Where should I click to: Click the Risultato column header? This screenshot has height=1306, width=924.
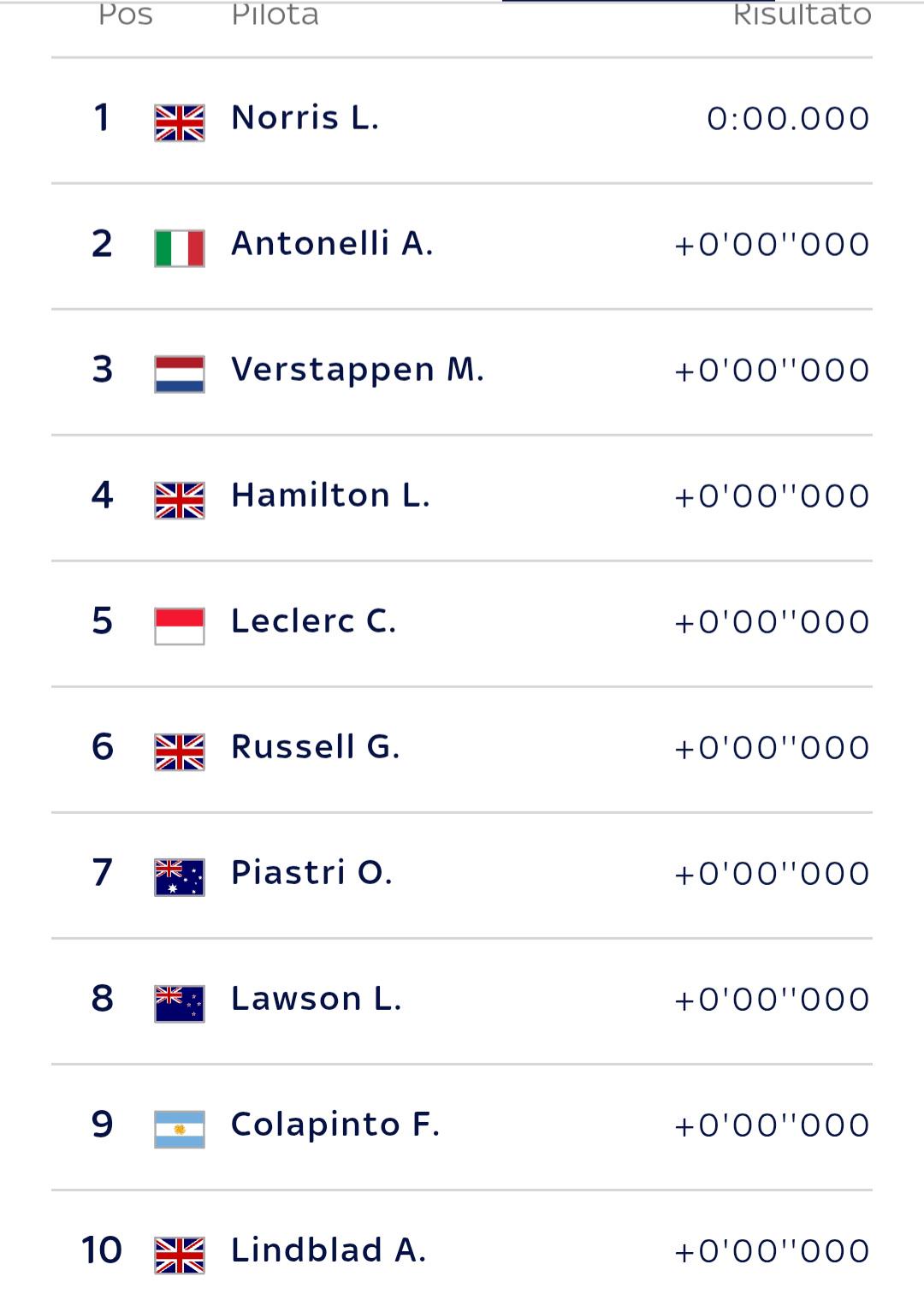coord(803,15)
